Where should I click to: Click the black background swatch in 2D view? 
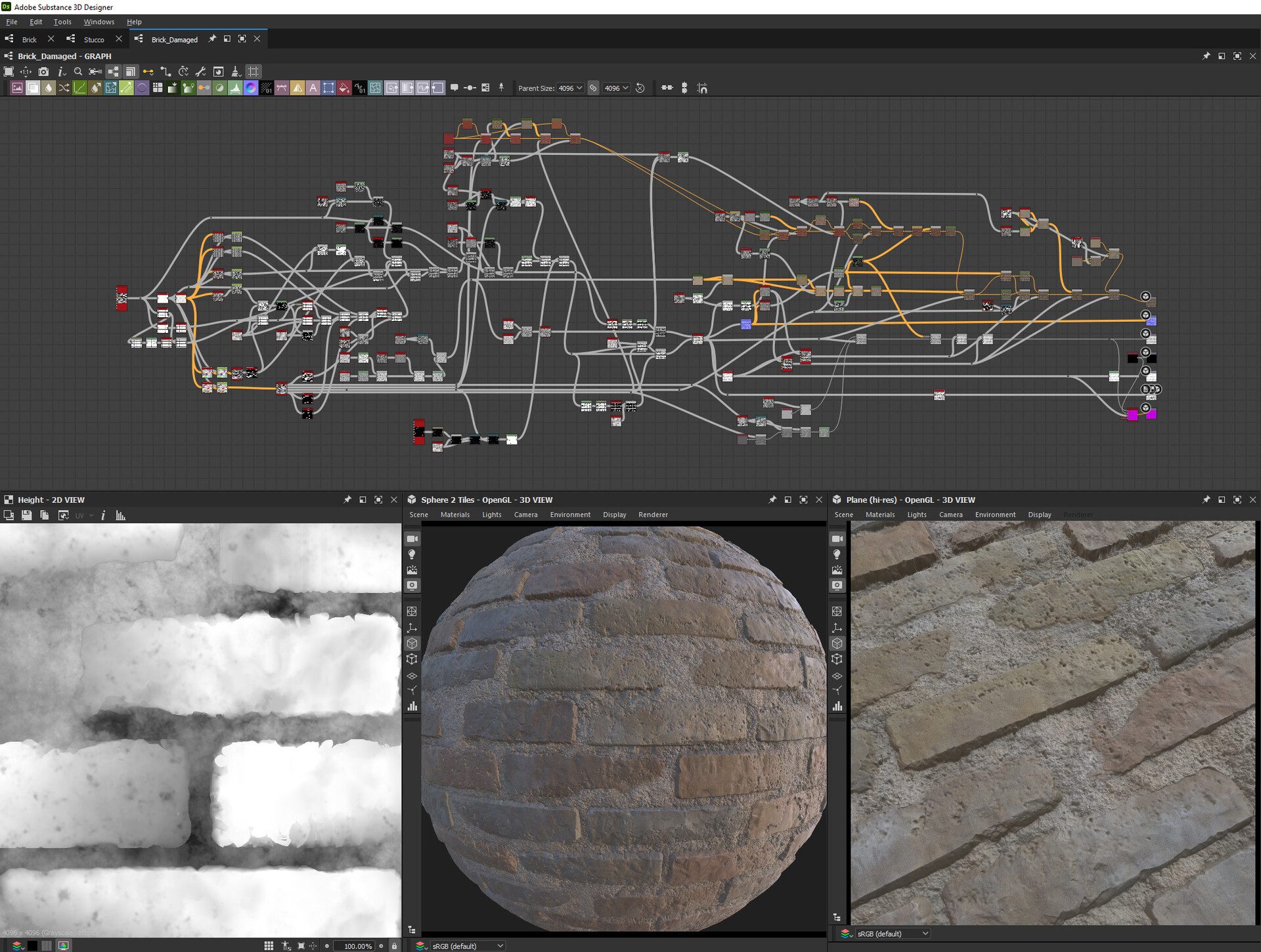(x=32, y=946)
